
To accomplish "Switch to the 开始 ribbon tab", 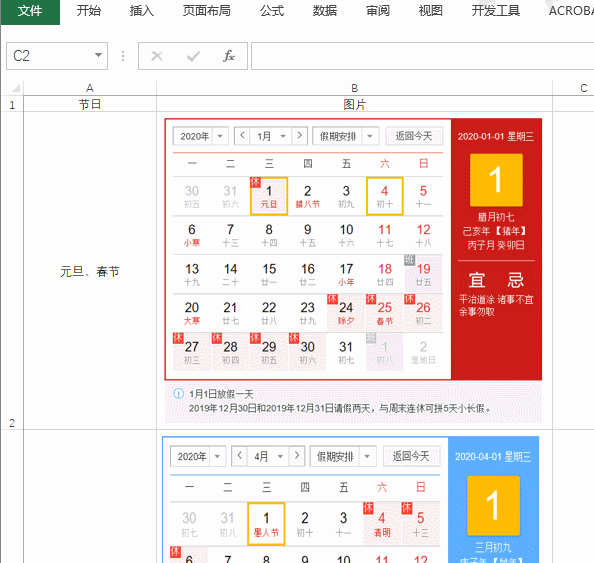I will tap(89, 11).
